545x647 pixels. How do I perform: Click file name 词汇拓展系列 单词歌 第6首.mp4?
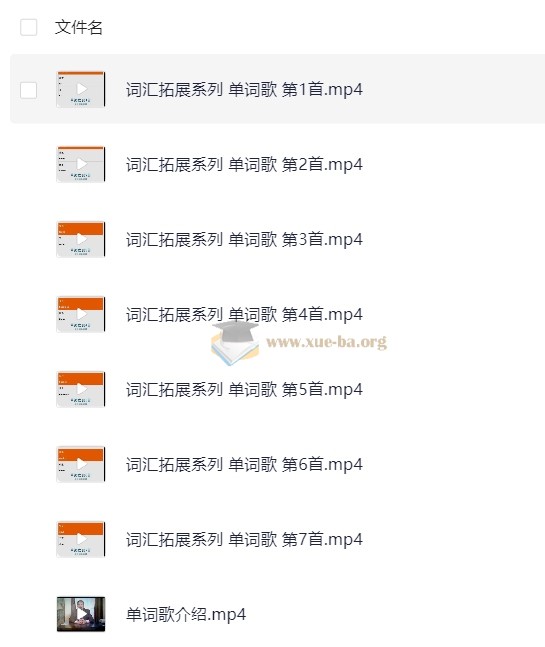244,465
